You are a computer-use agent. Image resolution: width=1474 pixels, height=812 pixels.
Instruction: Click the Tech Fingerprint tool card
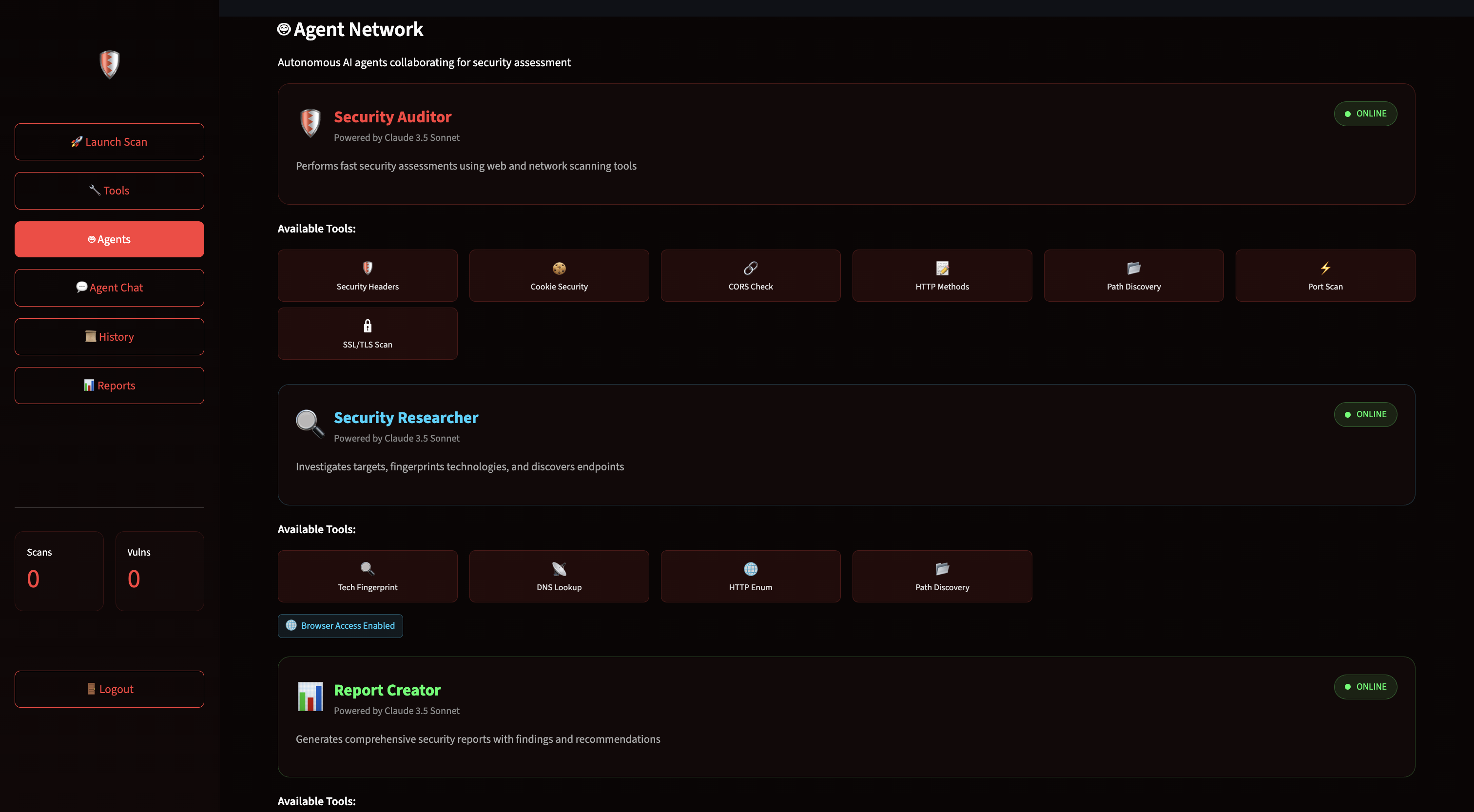click(x=368, y=576)
